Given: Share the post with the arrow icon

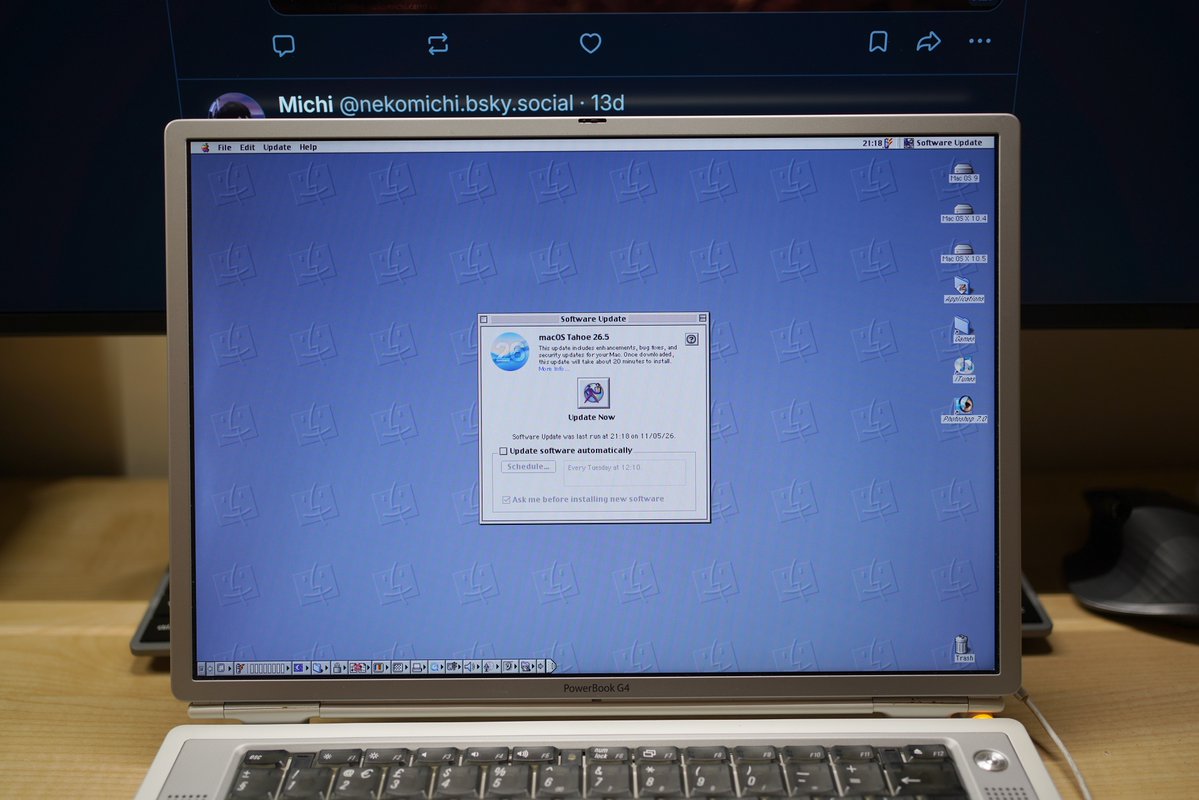Looking at the screenshot, I should tap(928, 41).
